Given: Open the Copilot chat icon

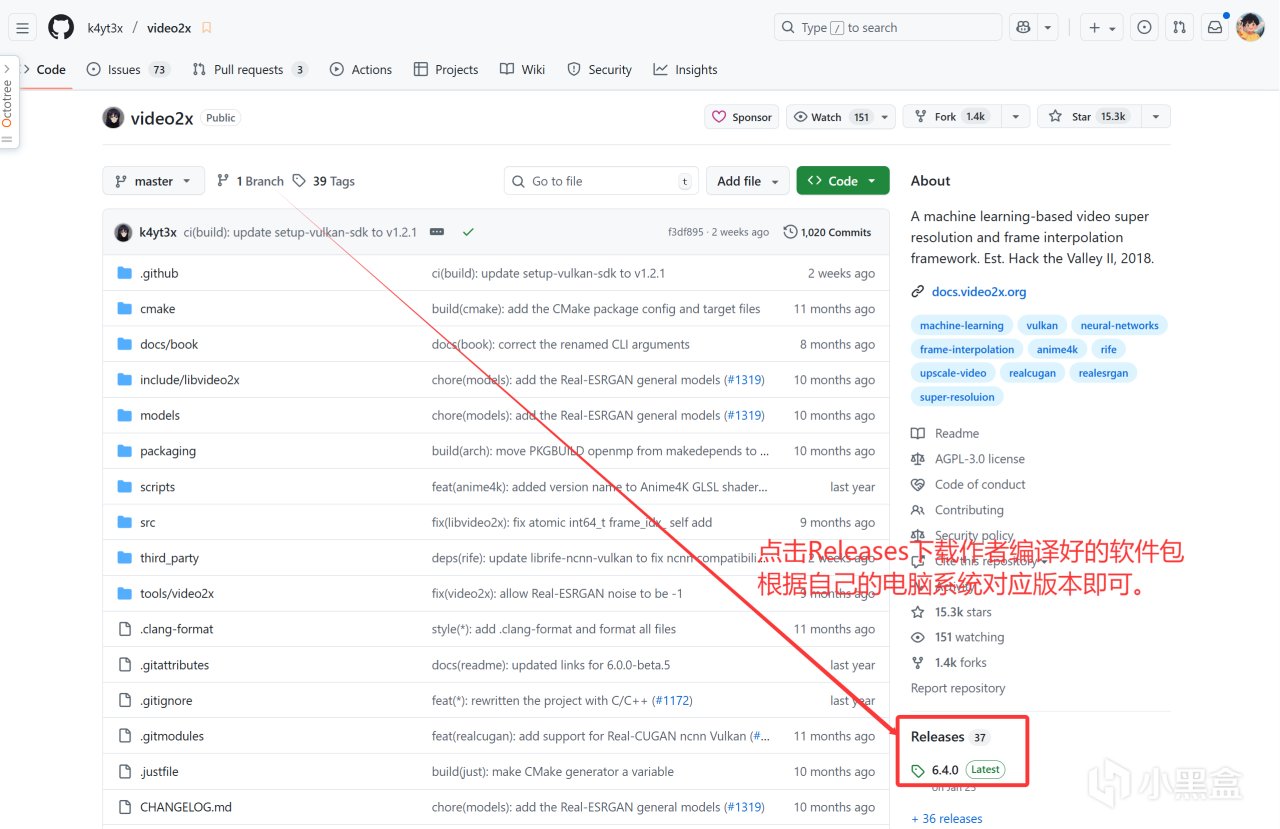Looking at the screenshot, I should 1023,28.
